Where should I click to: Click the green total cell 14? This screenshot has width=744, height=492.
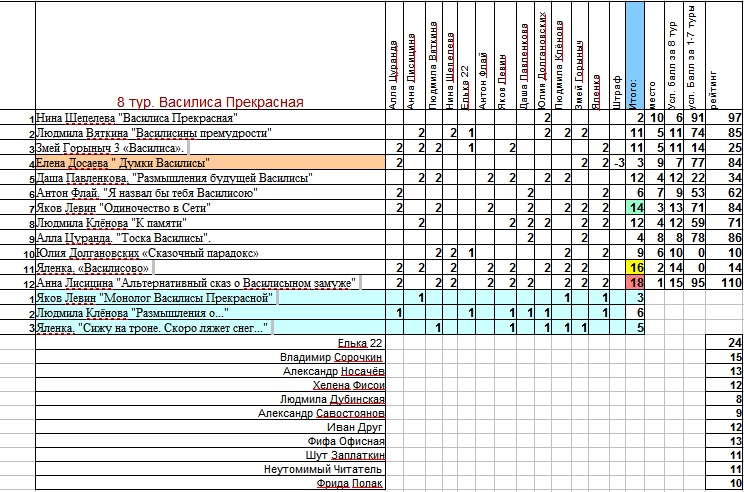635,208
